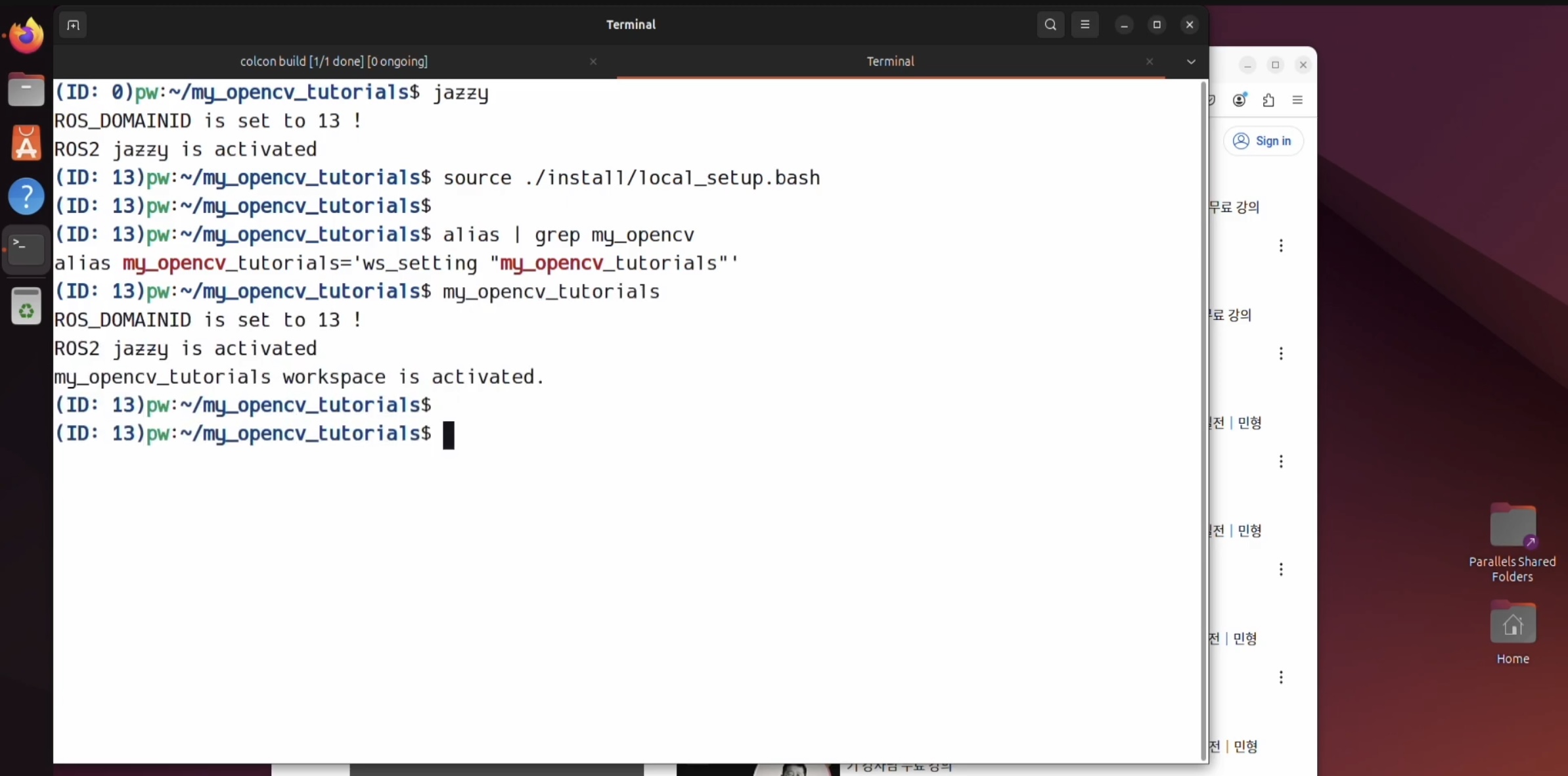Open Ubuntu App Center
Image resolution: width=1568 pixels, height=776 pixels.
[26, 143]
